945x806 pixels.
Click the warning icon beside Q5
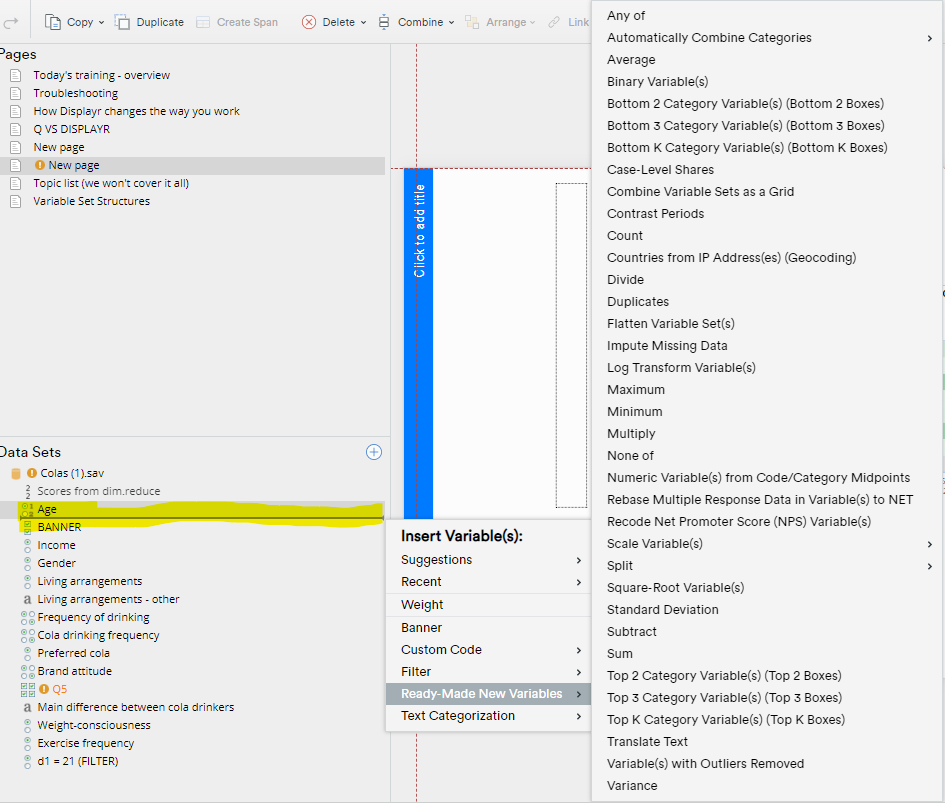[x=44, y=689]
